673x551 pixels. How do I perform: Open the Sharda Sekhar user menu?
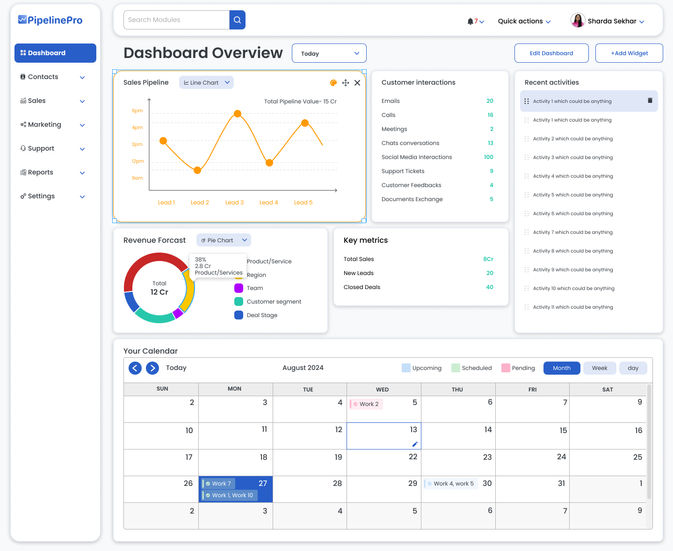tap(616, 21)
